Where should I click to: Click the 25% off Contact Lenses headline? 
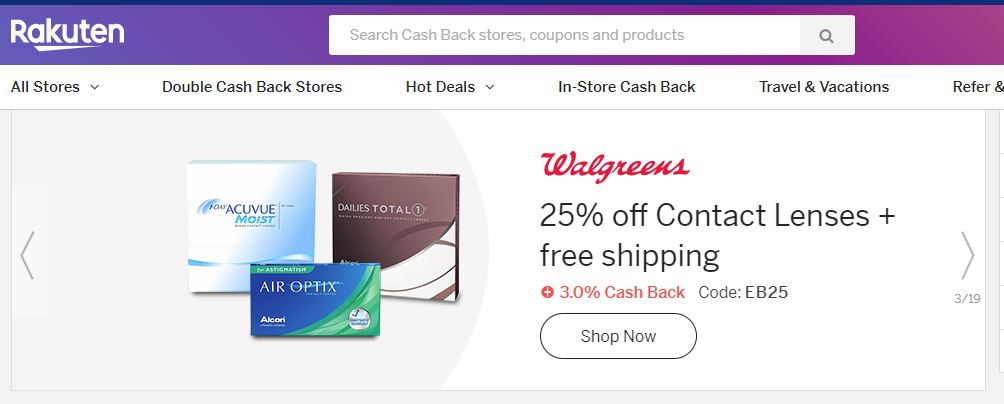717,236
